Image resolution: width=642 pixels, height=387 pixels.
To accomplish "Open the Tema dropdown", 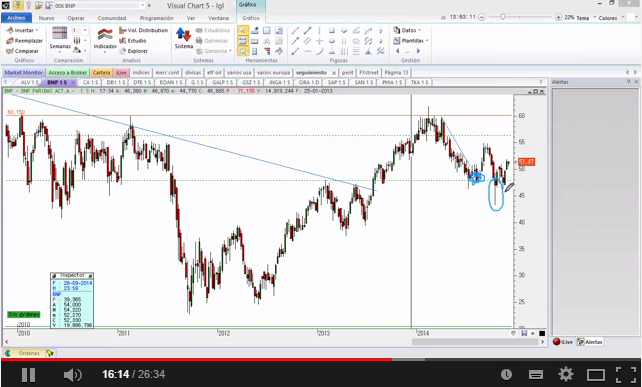I will [585, 18].
